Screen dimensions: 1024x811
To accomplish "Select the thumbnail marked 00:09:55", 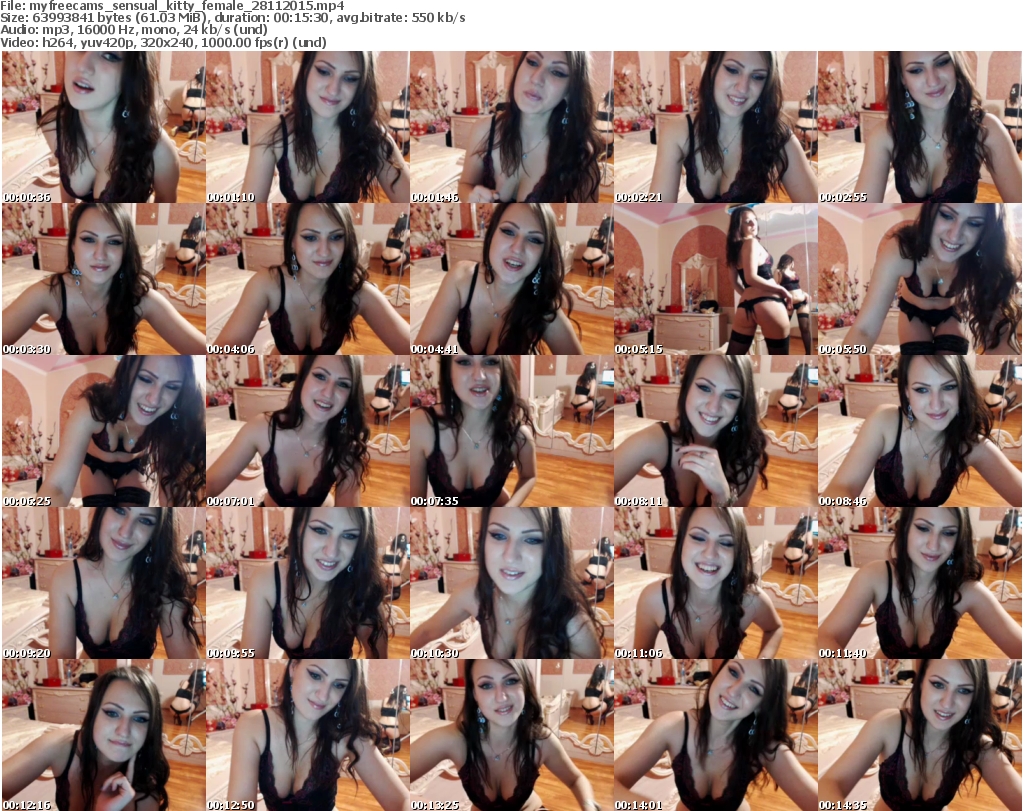I will click(308, 583).
